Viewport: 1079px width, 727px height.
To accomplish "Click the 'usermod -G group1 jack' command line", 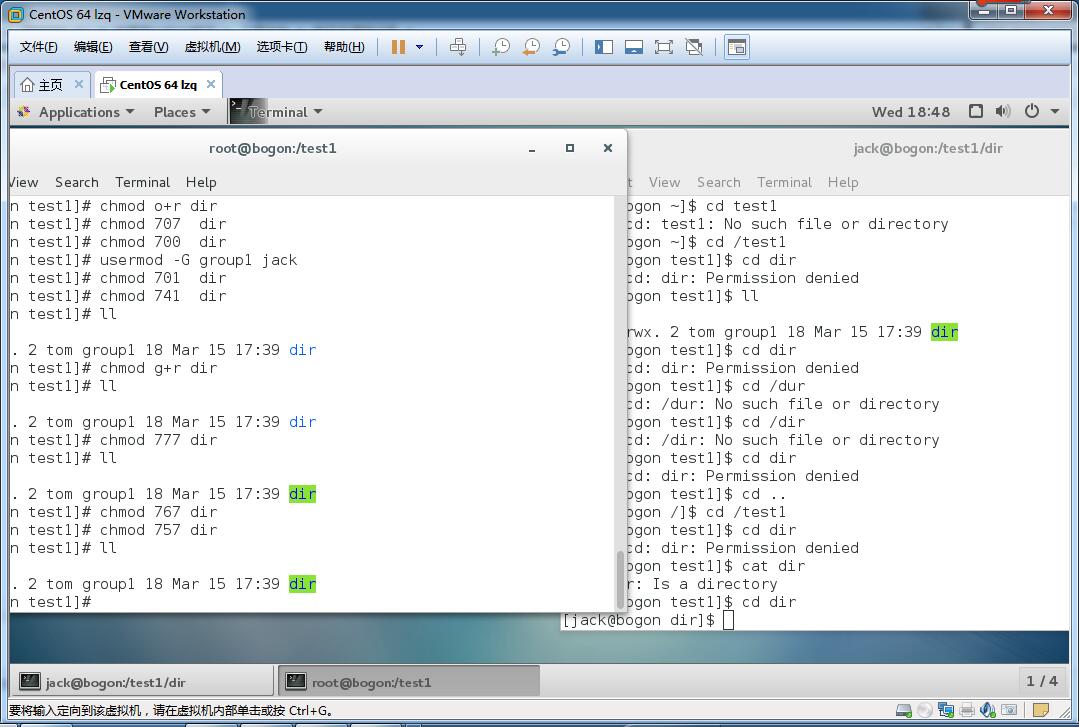I will pos(198,260).
